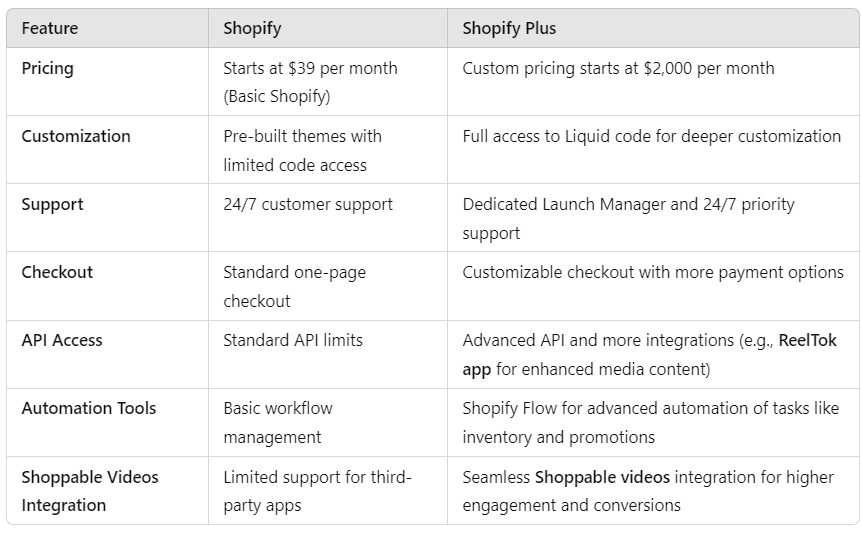Click the Shopify column header
This screenshot has height=535, width=862.
[x=252, y=28]
